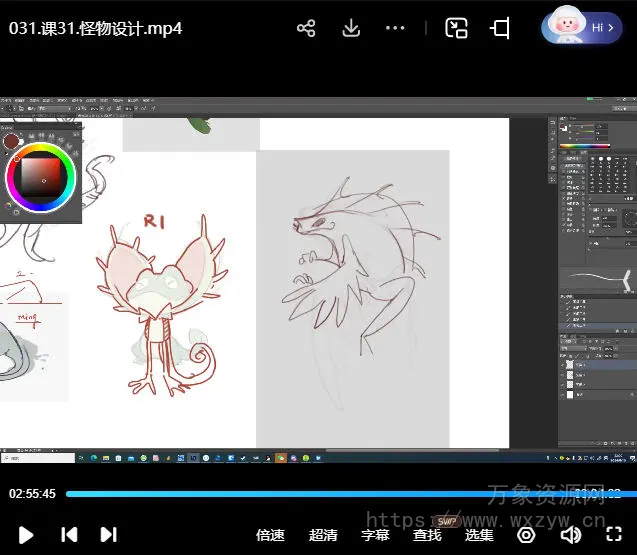Click the blue playback progress bar
The image size is (637, 555).
[x=330, y=493]
